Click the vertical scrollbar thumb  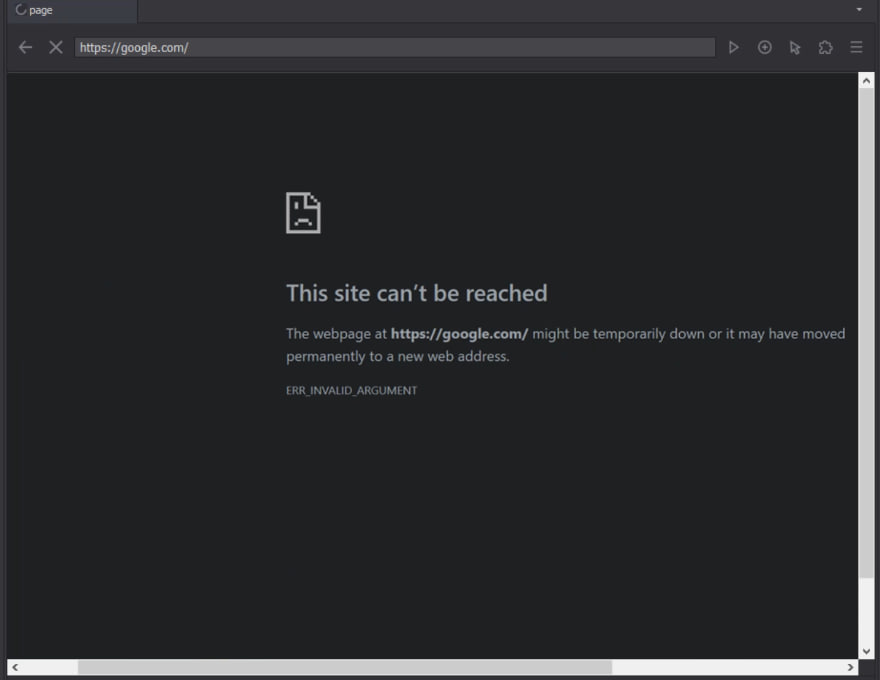[x=866, y=333]
